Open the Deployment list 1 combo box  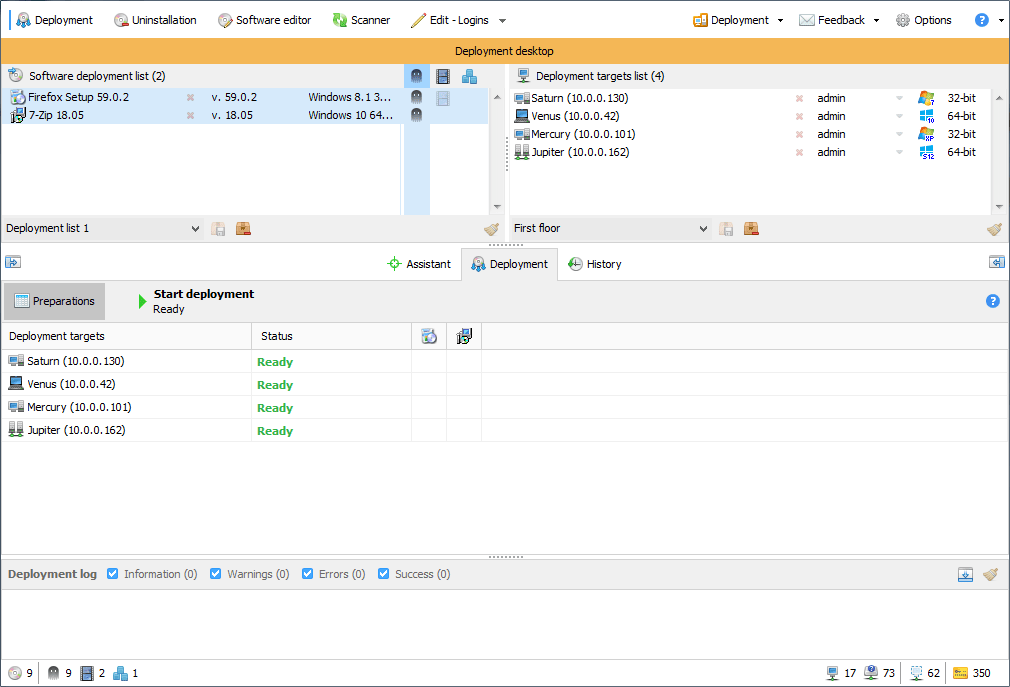(103, 229)
